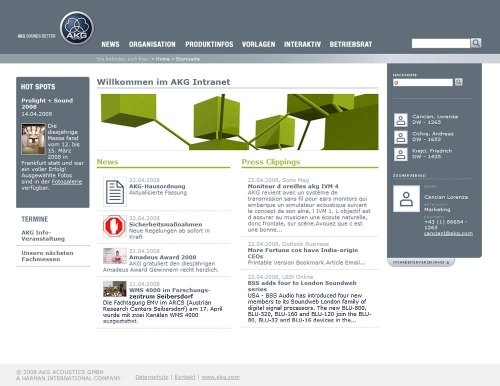The image size is (500, 386).
Task: Click the HOT SPOTS heading
Action: point(38,87)
